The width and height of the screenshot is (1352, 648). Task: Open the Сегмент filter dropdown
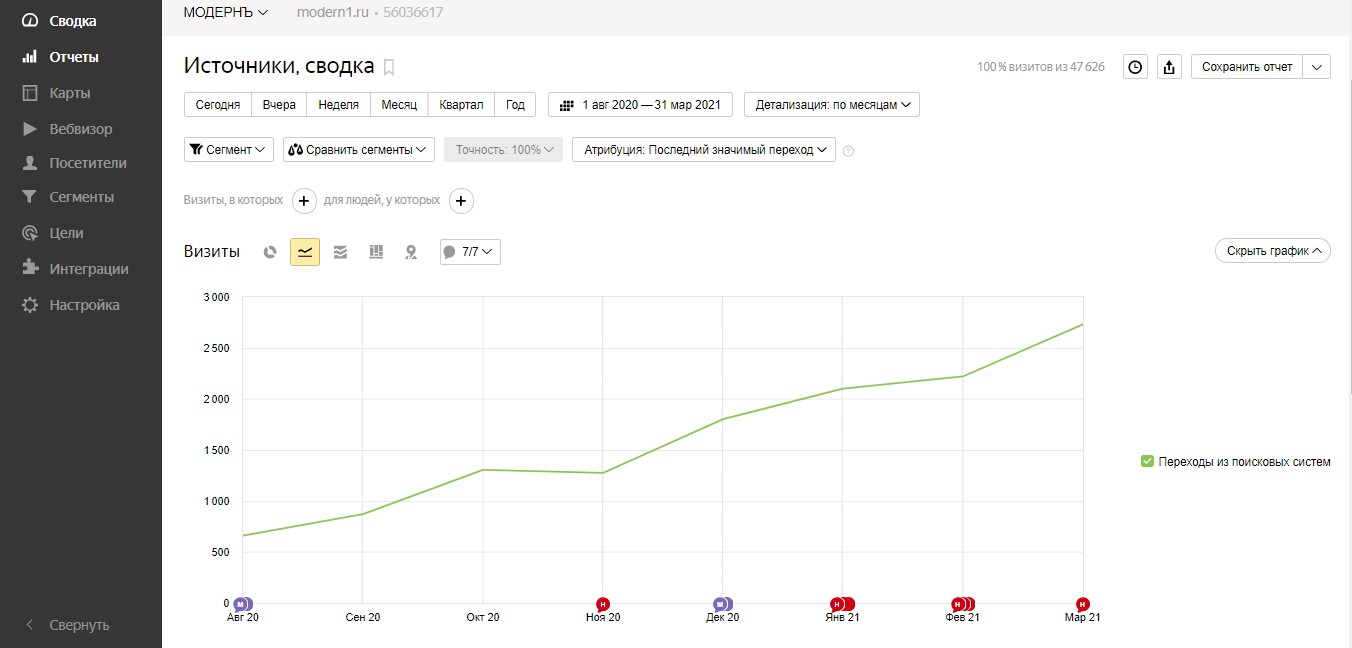(229, 150)
